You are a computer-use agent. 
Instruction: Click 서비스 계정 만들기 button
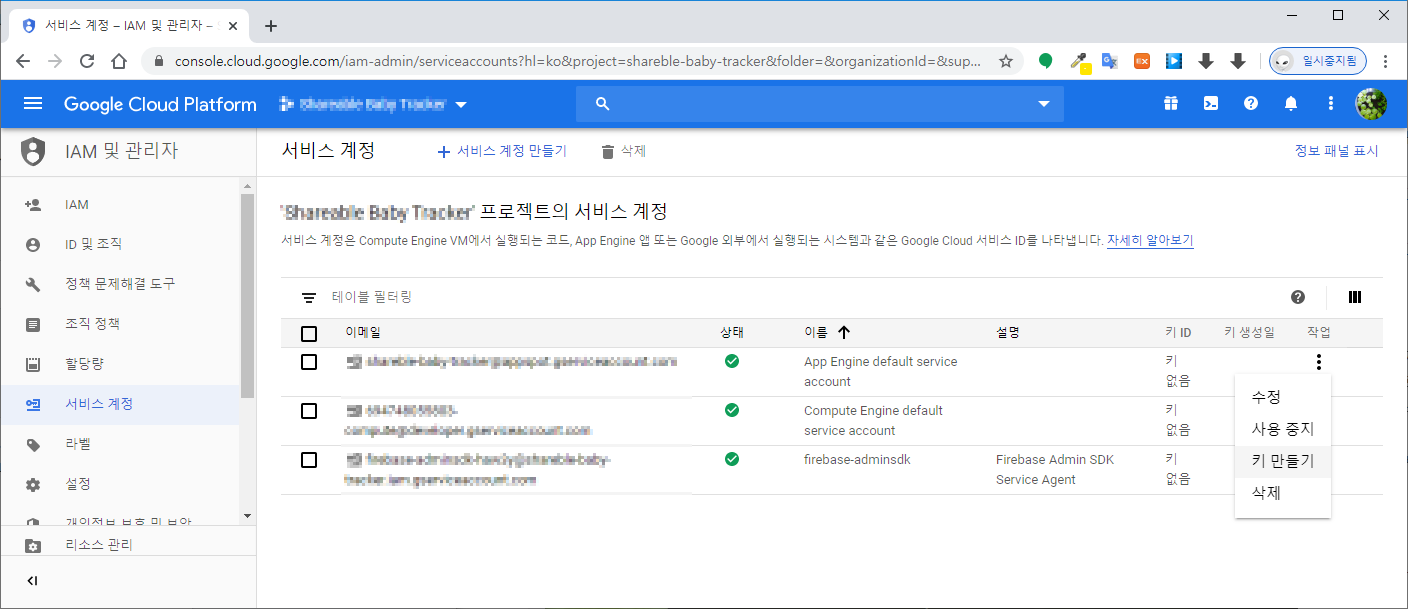pos(502,151)
